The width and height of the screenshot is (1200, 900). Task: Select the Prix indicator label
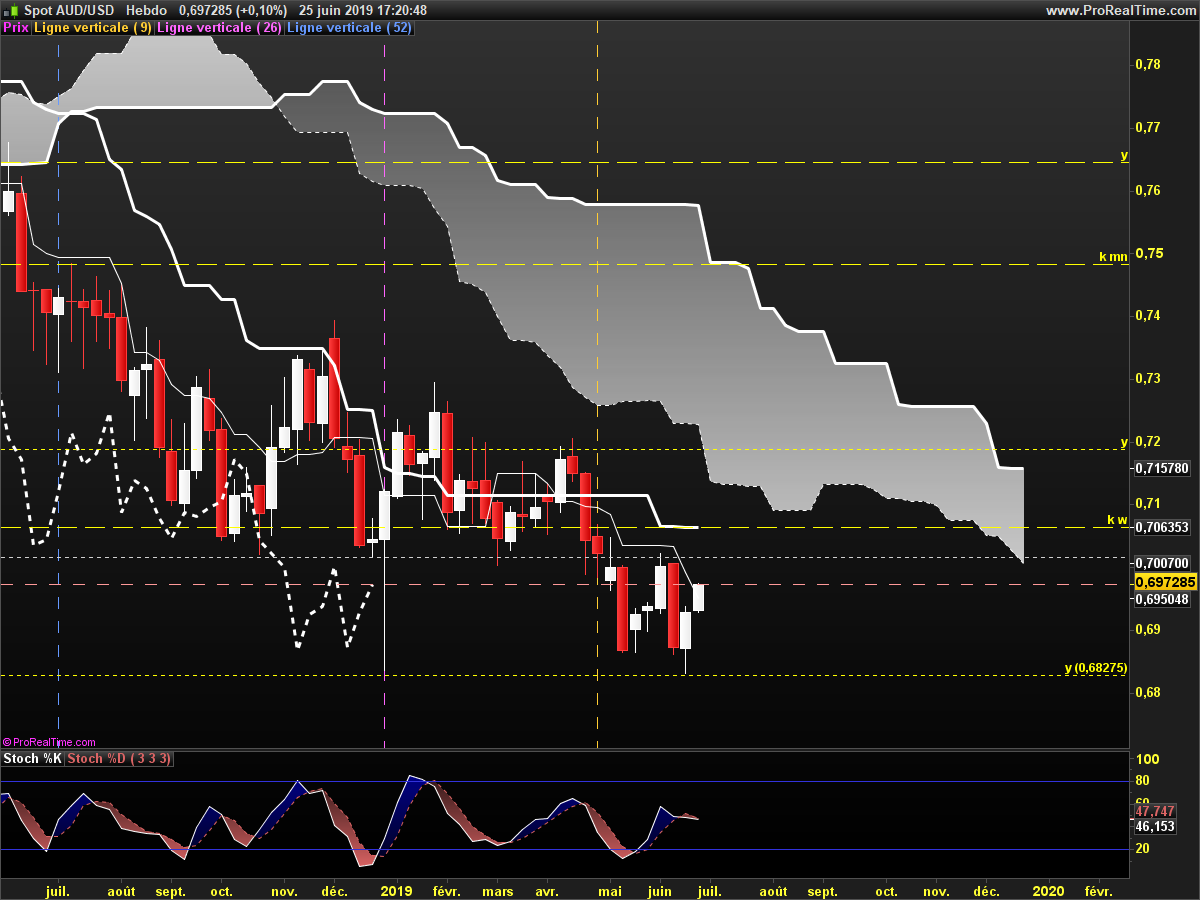coord(16,28)
